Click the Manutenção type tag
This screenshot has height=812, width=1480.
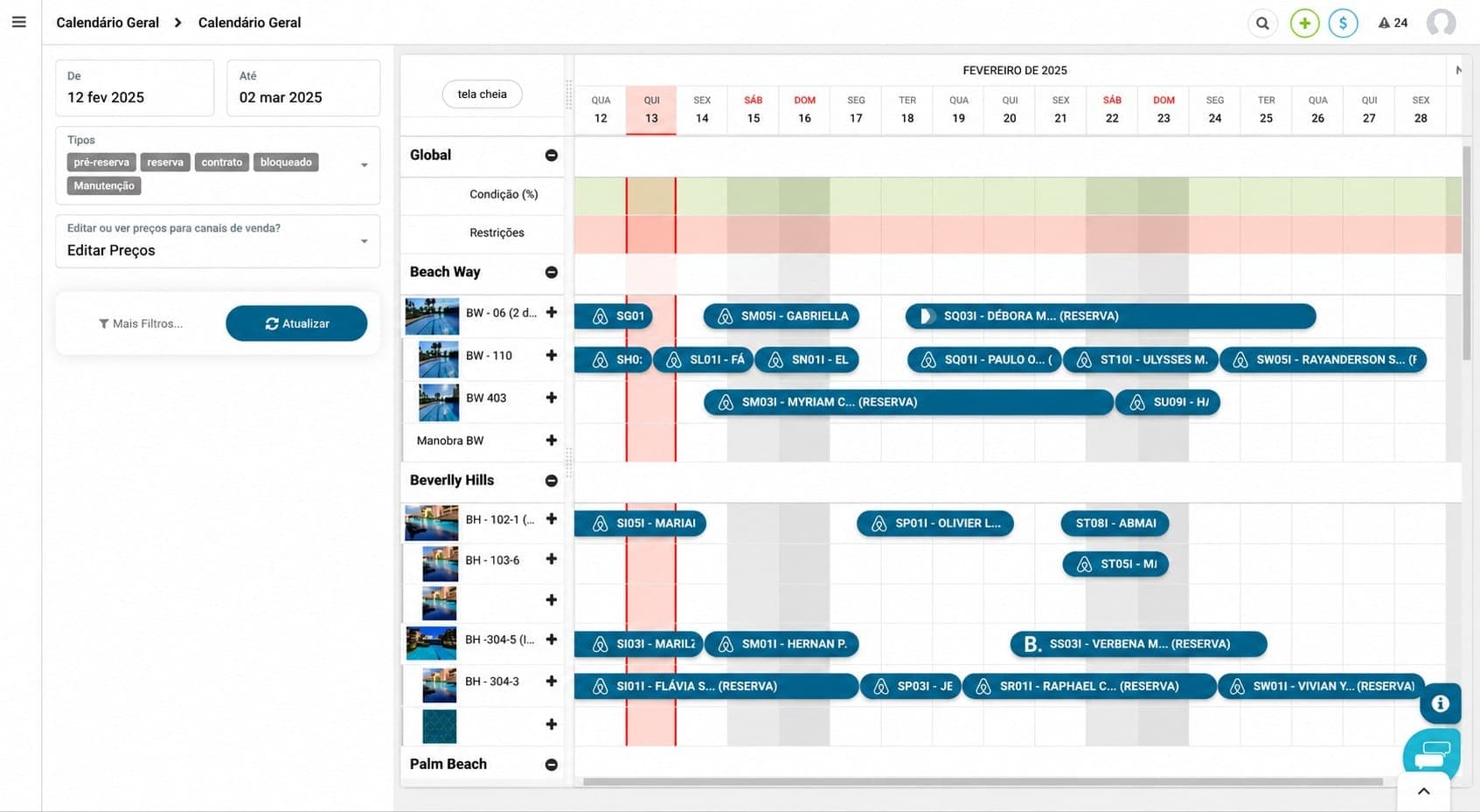pyautogui.click(x=104, y=185)
